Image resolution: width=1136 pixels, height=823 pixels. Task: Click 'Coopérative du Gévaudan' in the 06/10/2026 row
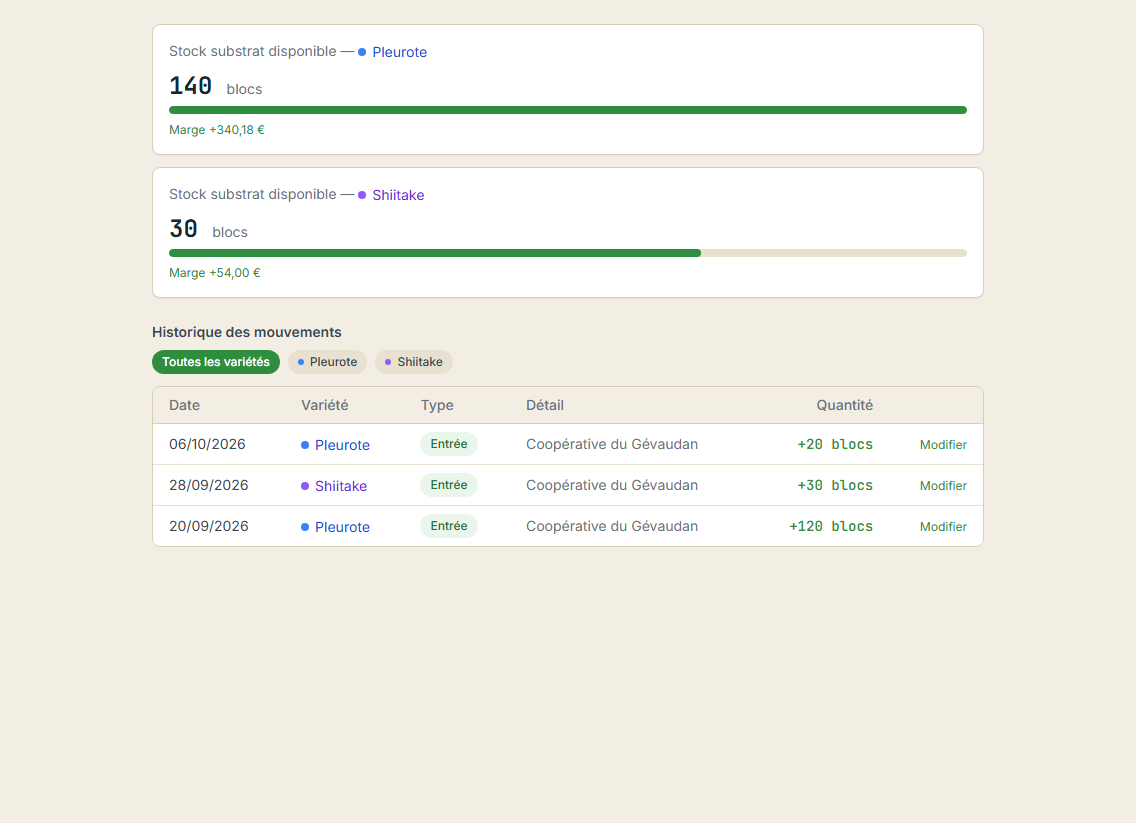(612, 444)
